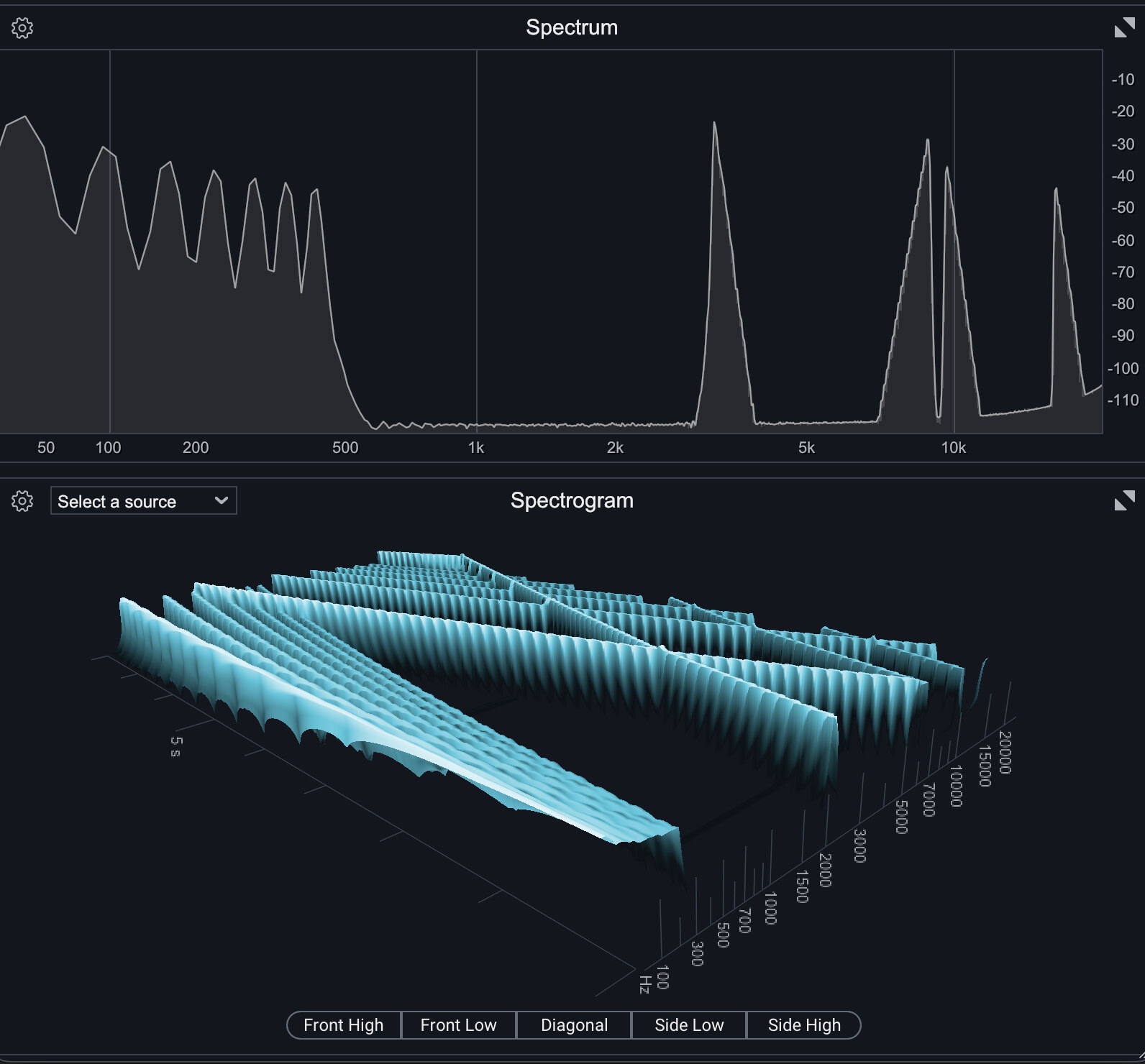Click the chevron arrow in source selector

tap(222, 500)
